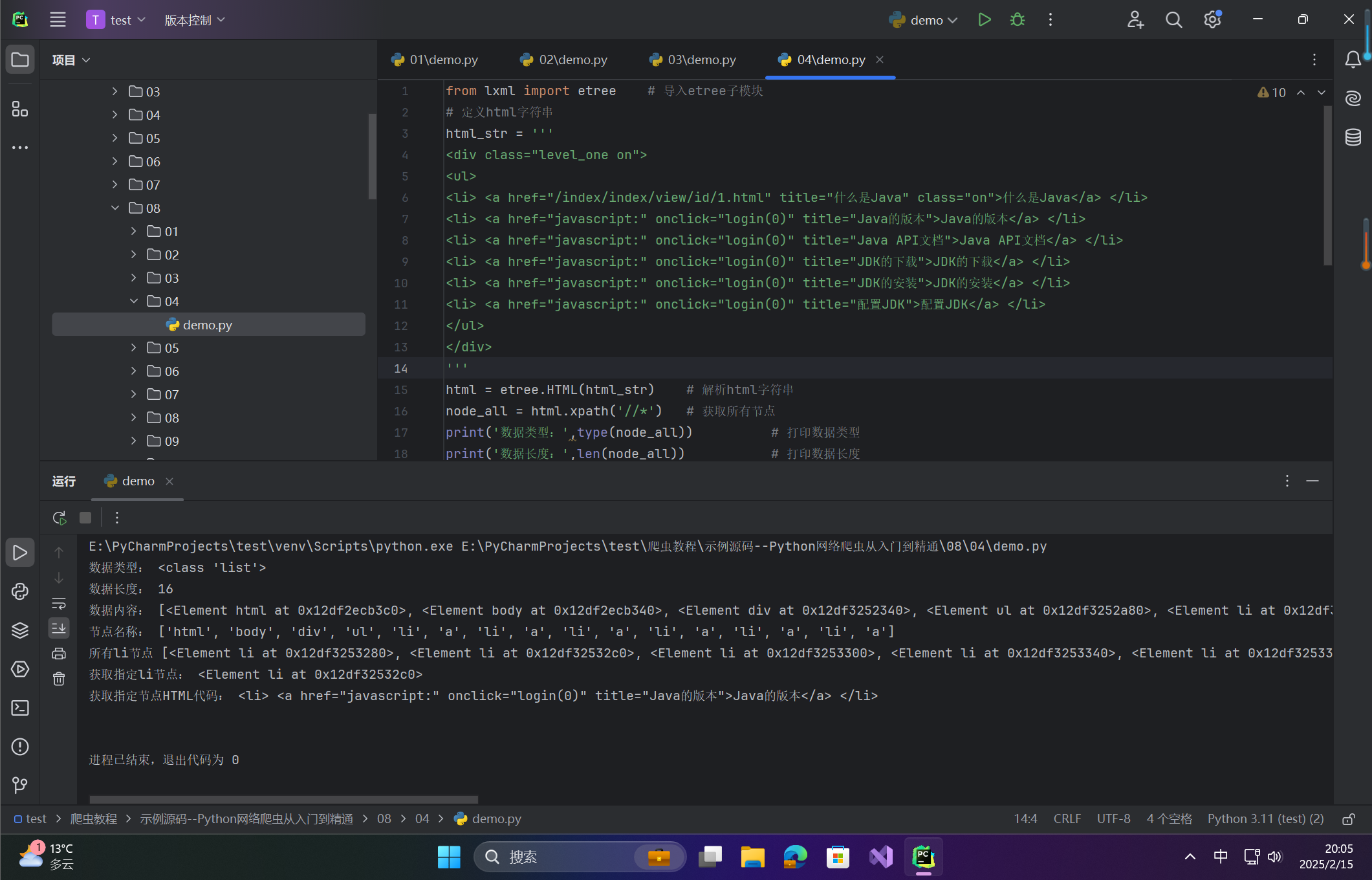
Task: Clear the run console output
Action: click(59, 679)
